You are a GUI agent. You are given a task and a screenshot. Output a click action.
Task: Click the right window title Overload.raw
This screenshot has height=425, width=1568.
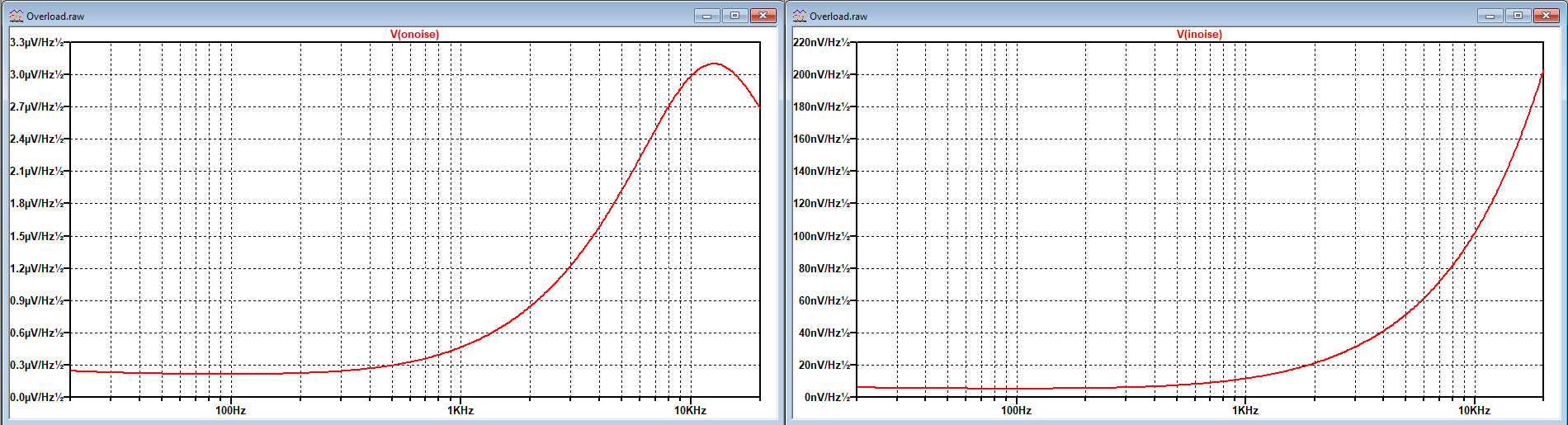[838, 17]
